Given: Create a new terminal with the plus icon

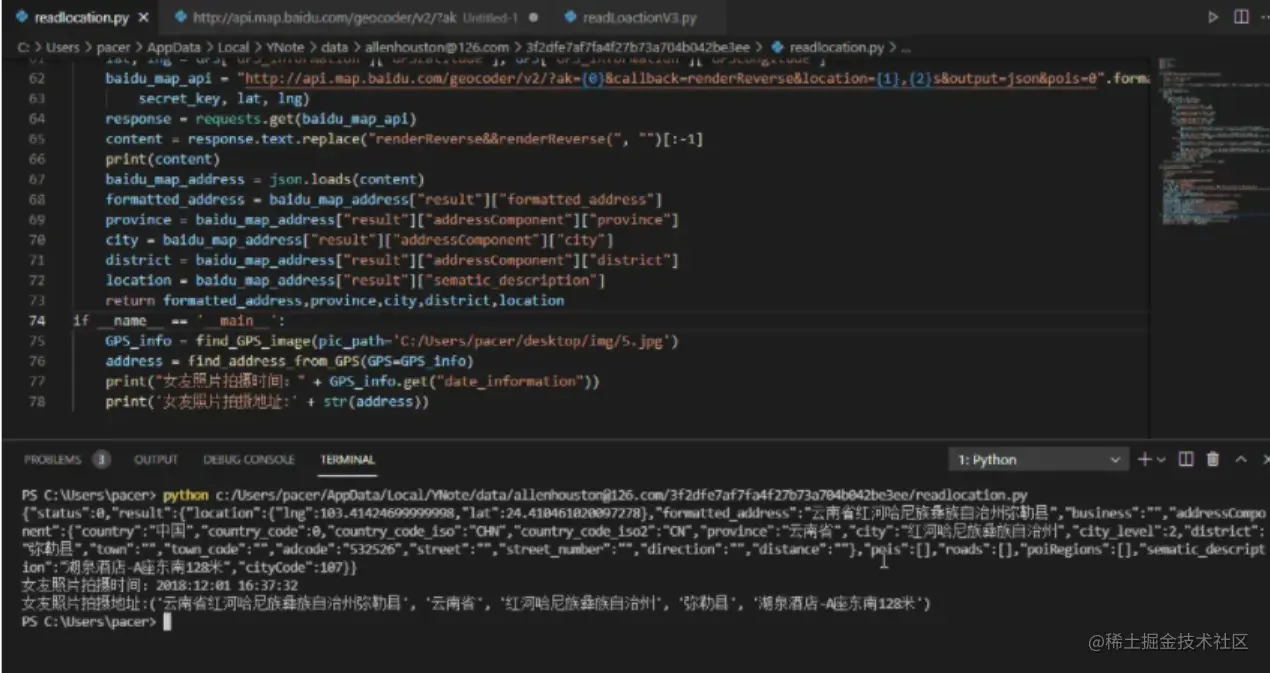Looking at the screenshot, I should pos(1144,459).
